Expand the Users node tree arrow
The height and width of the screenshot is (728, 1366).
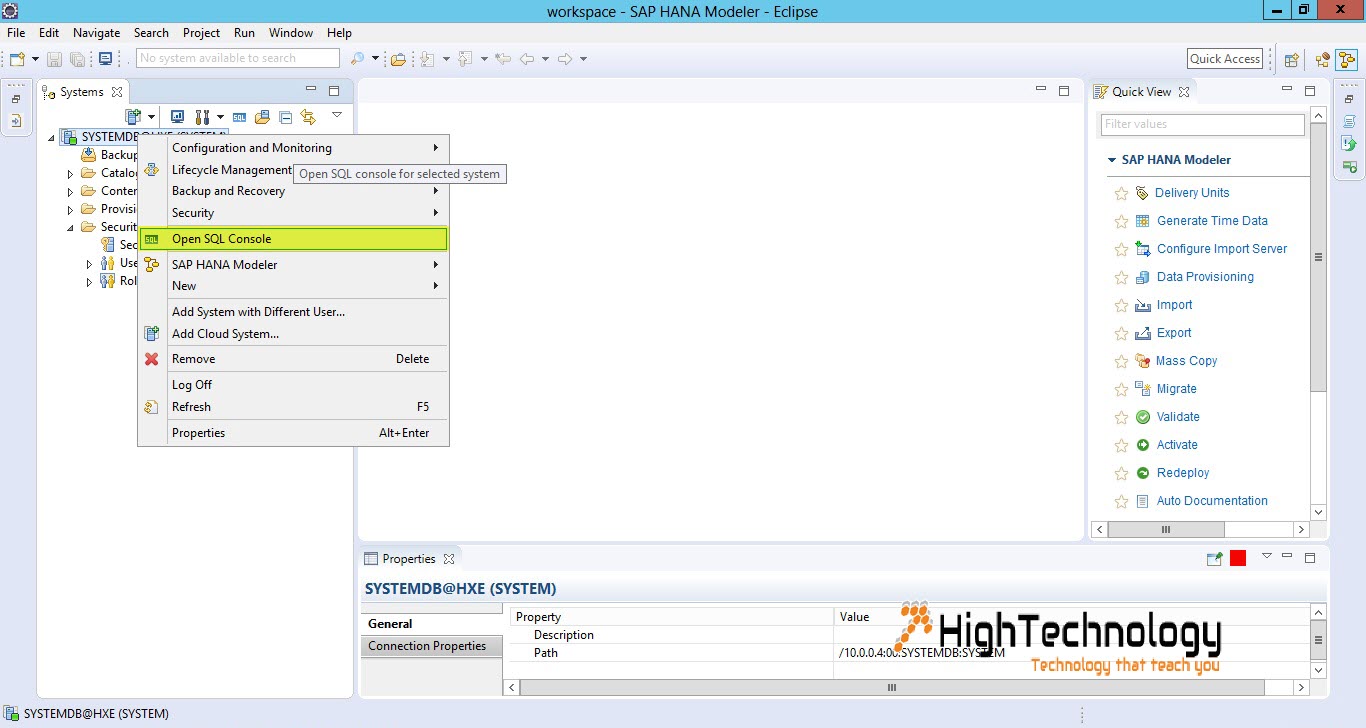89,264
